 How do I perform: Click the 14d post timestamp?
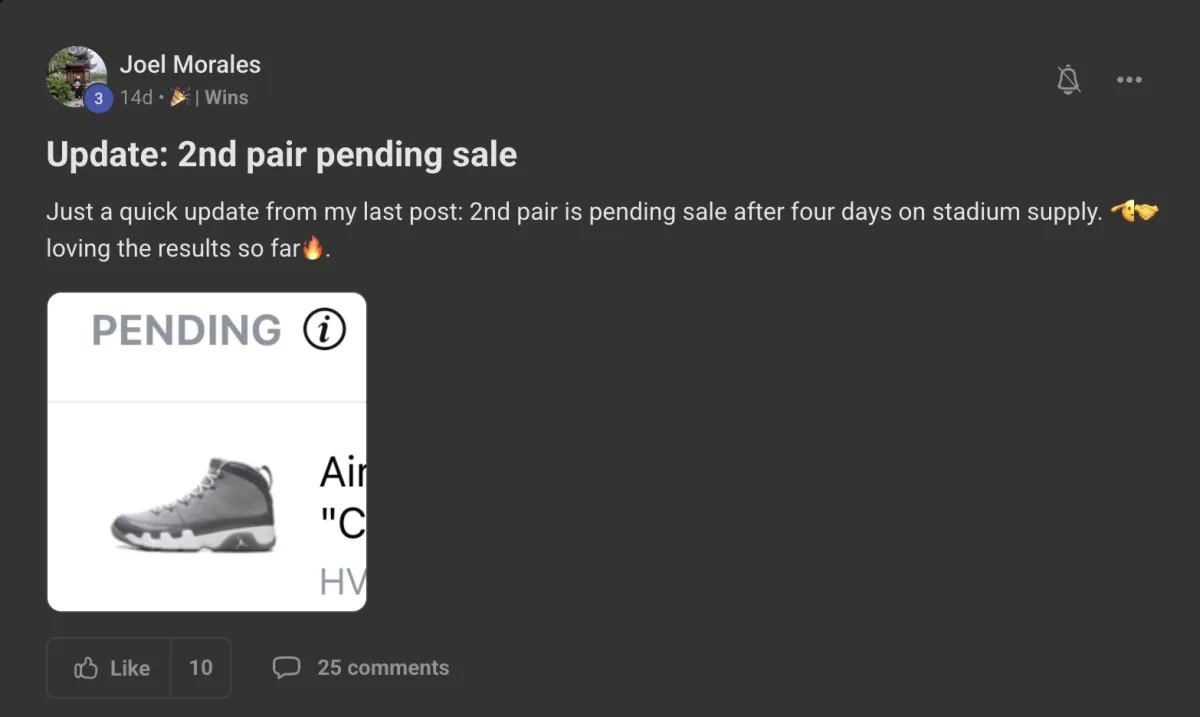pyautogui.click(x=136, y=97)
